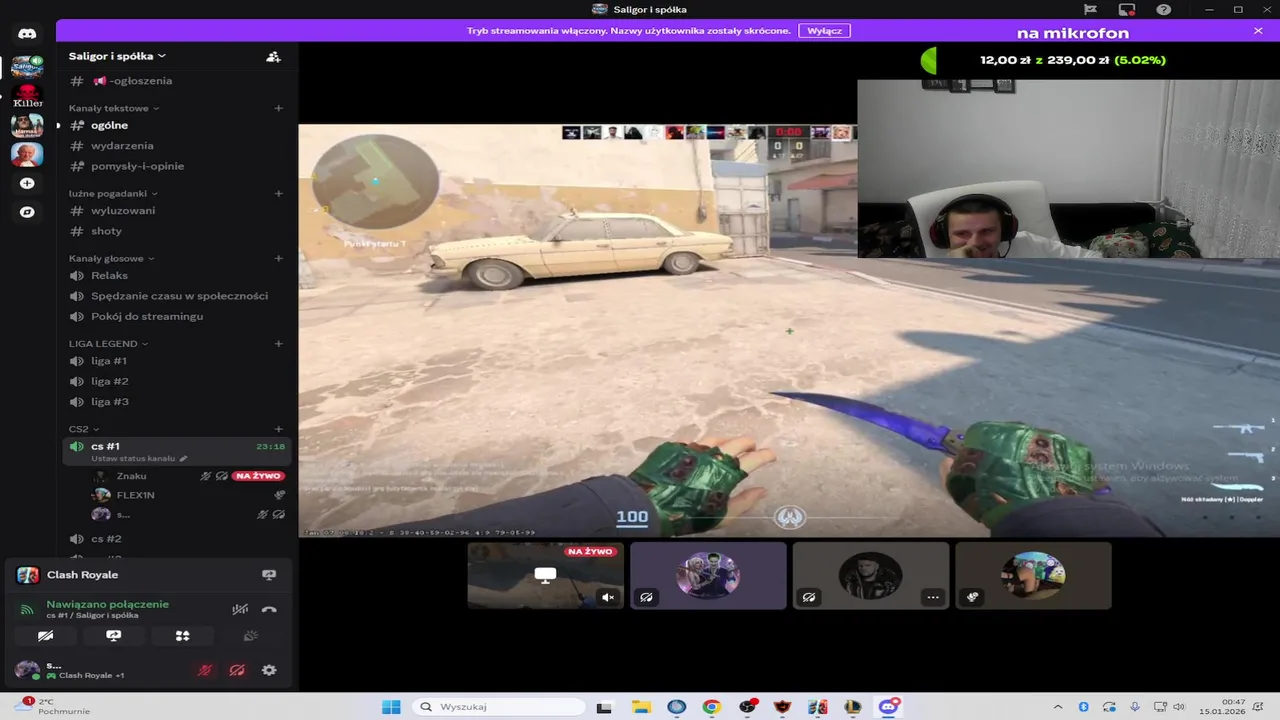
Task: Select user FLEX1N in cs #1
Action: point(135,495)
